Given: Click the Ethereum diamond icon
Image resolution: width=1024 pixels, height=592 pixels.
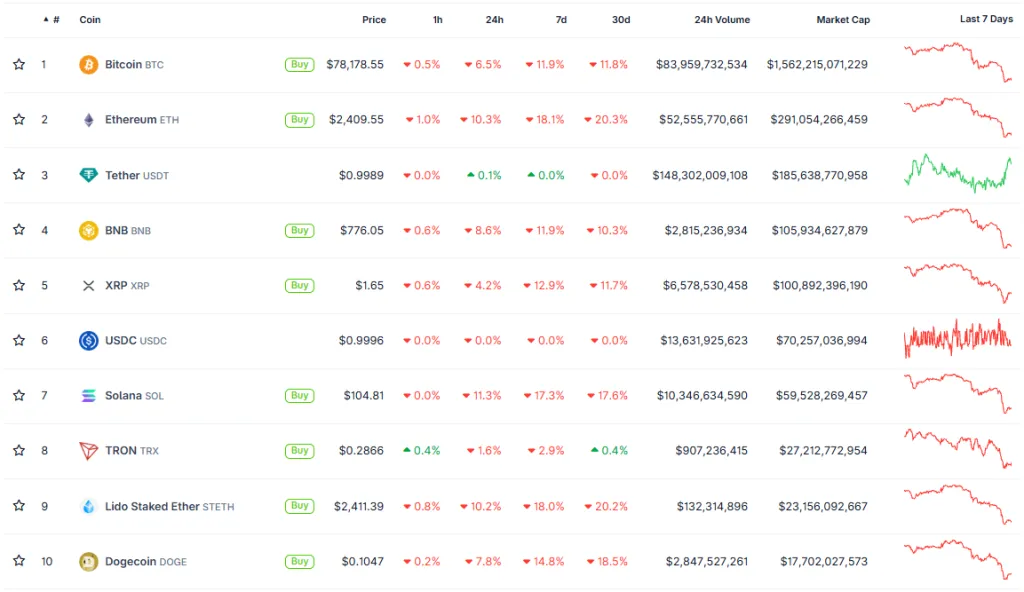Looking at the screenshot, I should click(89, 120).
